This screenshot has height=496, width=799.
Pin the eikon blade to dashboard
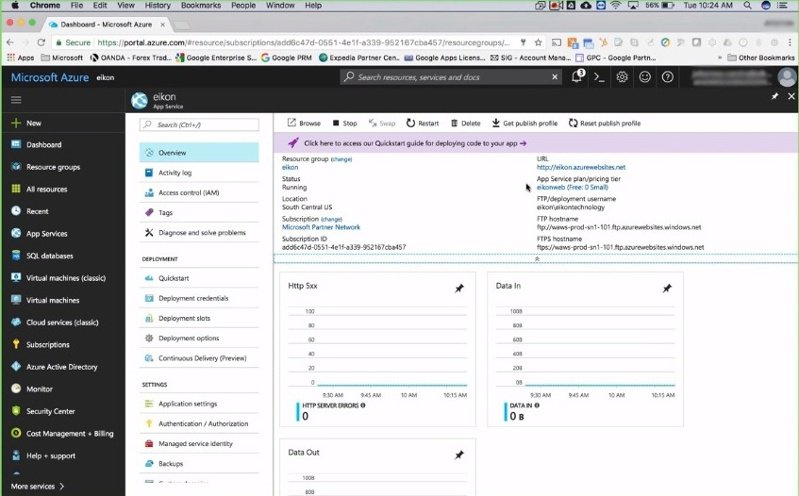775,96
